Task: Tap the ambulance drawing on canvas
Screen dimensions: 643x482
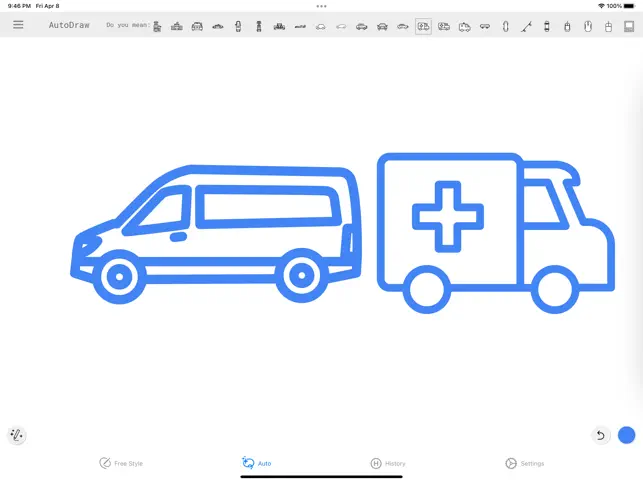Action: coord(496,233)
